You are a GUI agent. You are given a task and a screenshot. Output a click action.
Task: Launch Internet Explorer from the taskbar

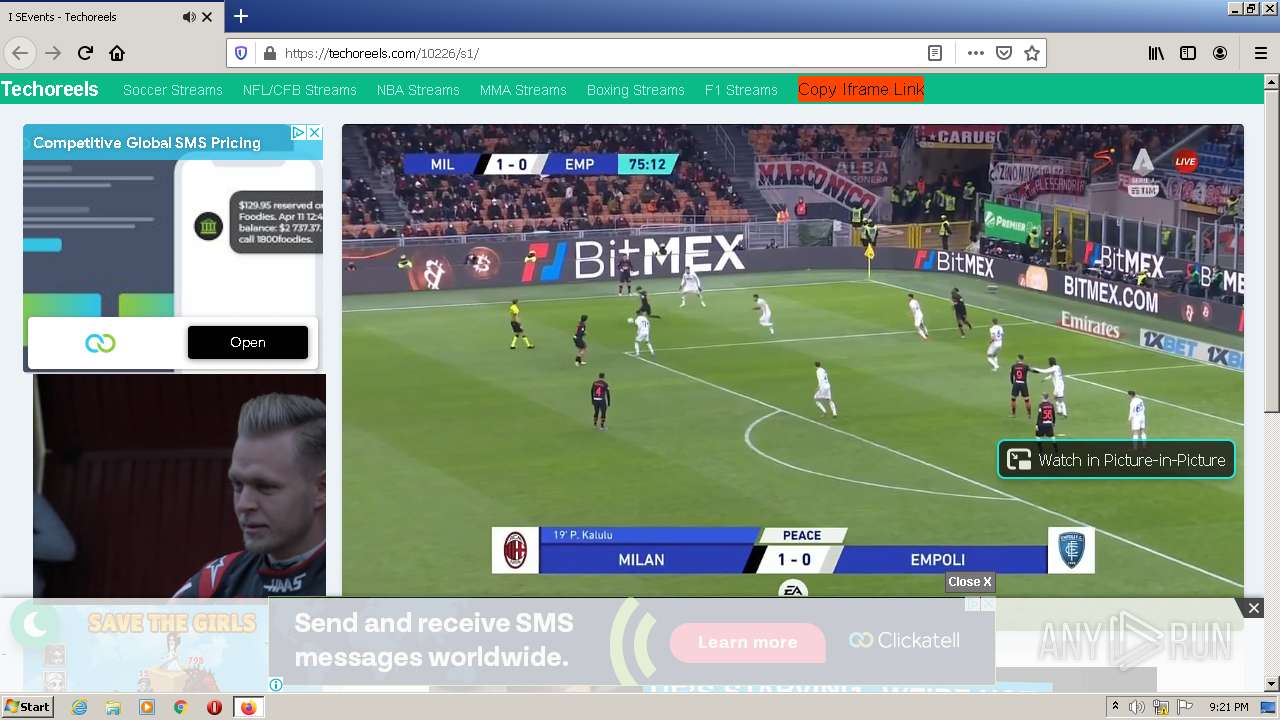[79, 707]
